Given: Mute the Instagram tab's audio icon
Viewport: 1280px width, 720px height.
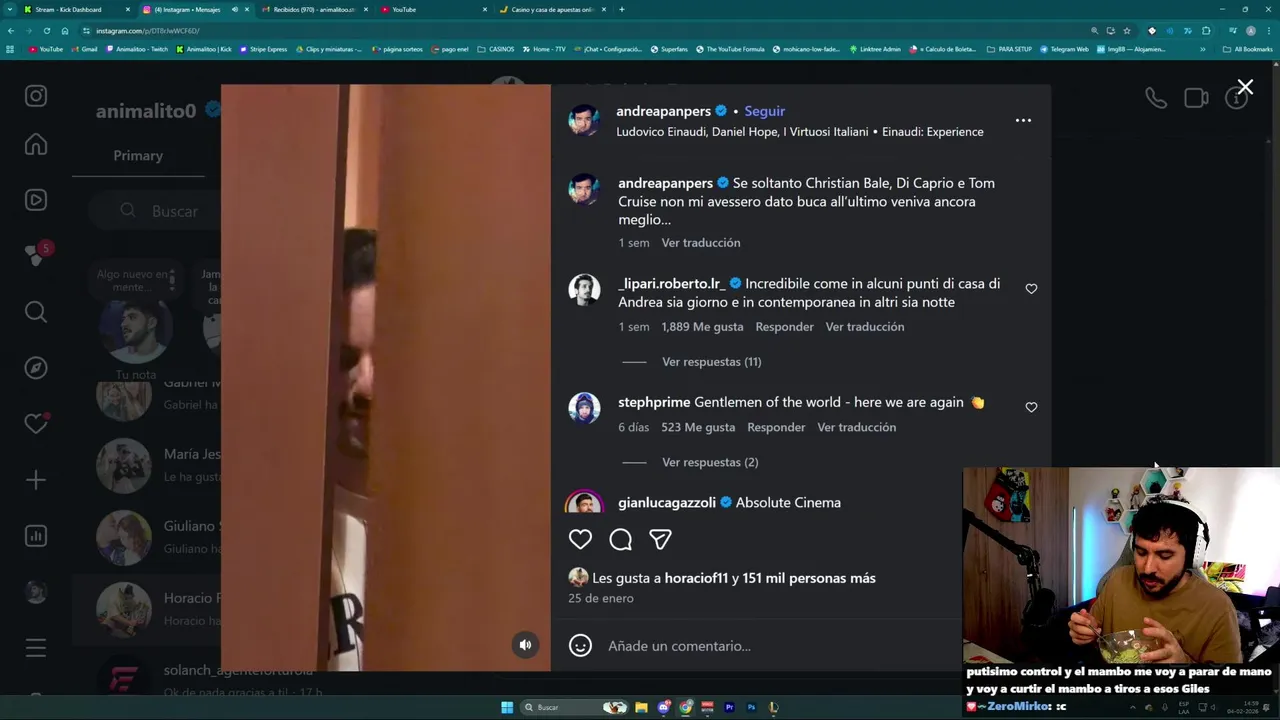Looking at the screenshot, I should pos(234,9).
